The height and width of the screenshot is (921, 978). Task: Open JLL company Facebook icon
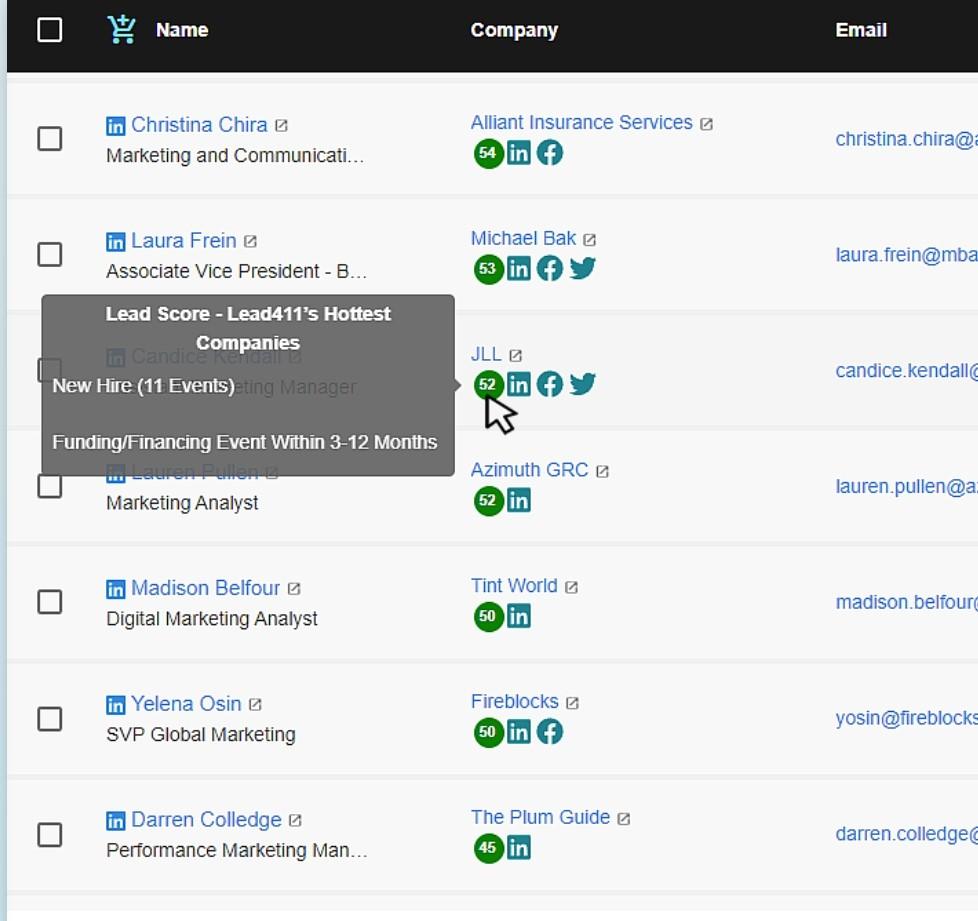[x=550, y=384]
